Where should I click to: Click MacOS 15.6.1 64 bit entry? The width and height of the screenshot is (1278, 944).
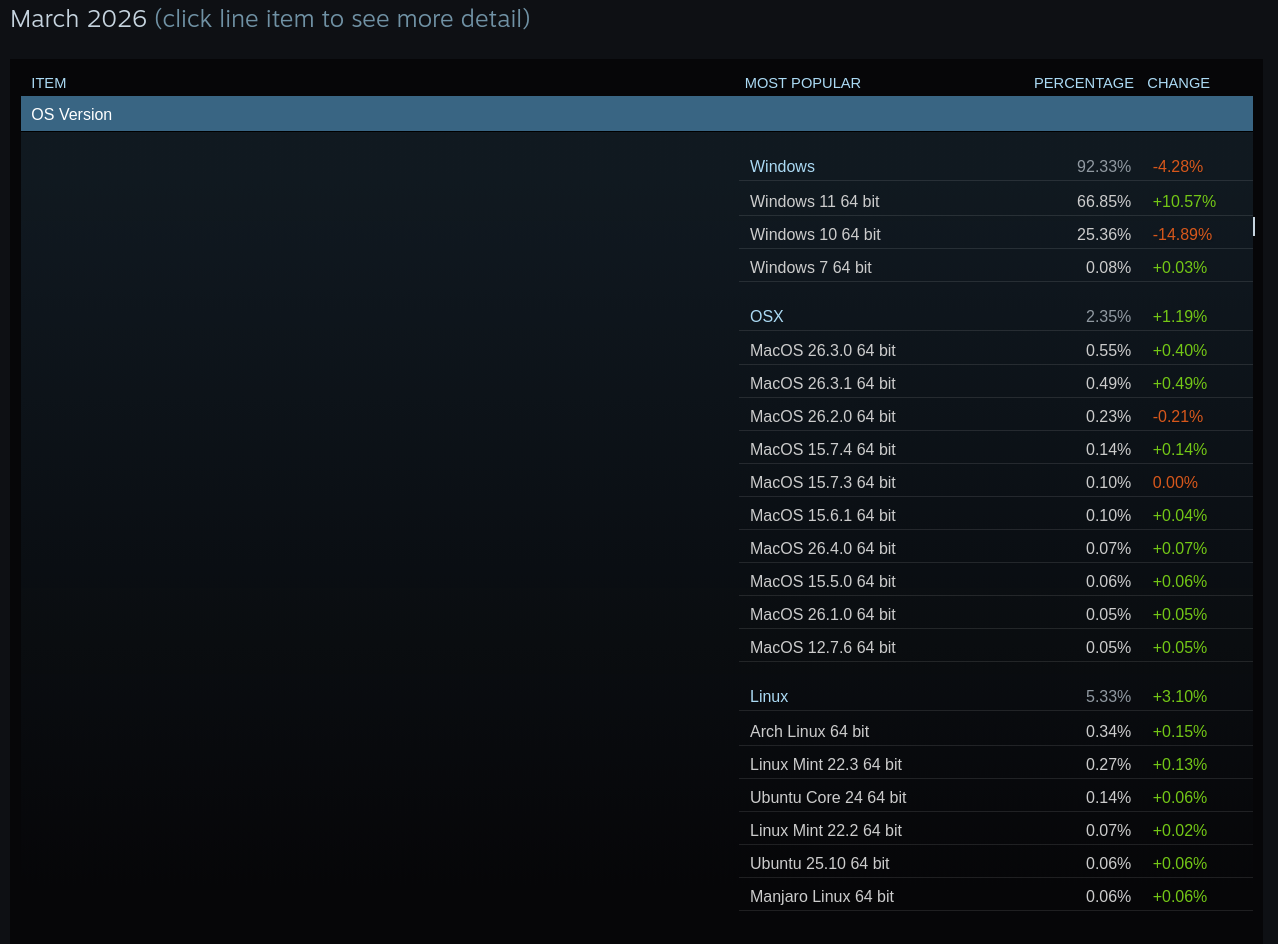click(995, 515)
